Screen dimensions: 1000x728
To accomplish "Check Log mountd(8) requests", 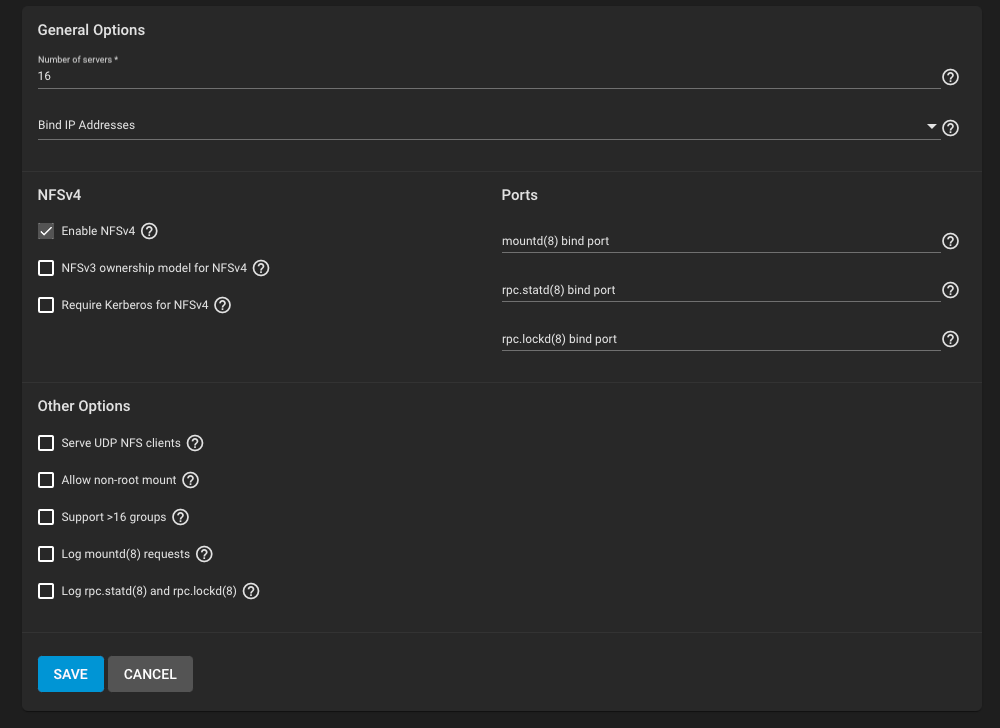I will (46, 554).
